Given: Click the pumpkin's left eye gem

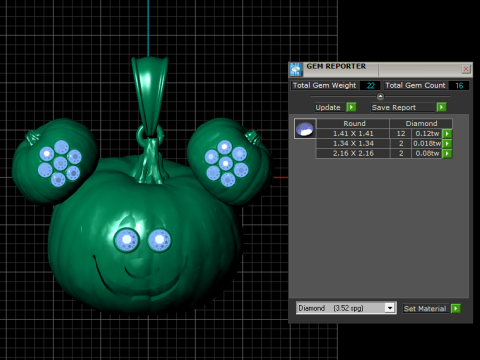Looking at the screenshot, I should click(x=126, y=240).
